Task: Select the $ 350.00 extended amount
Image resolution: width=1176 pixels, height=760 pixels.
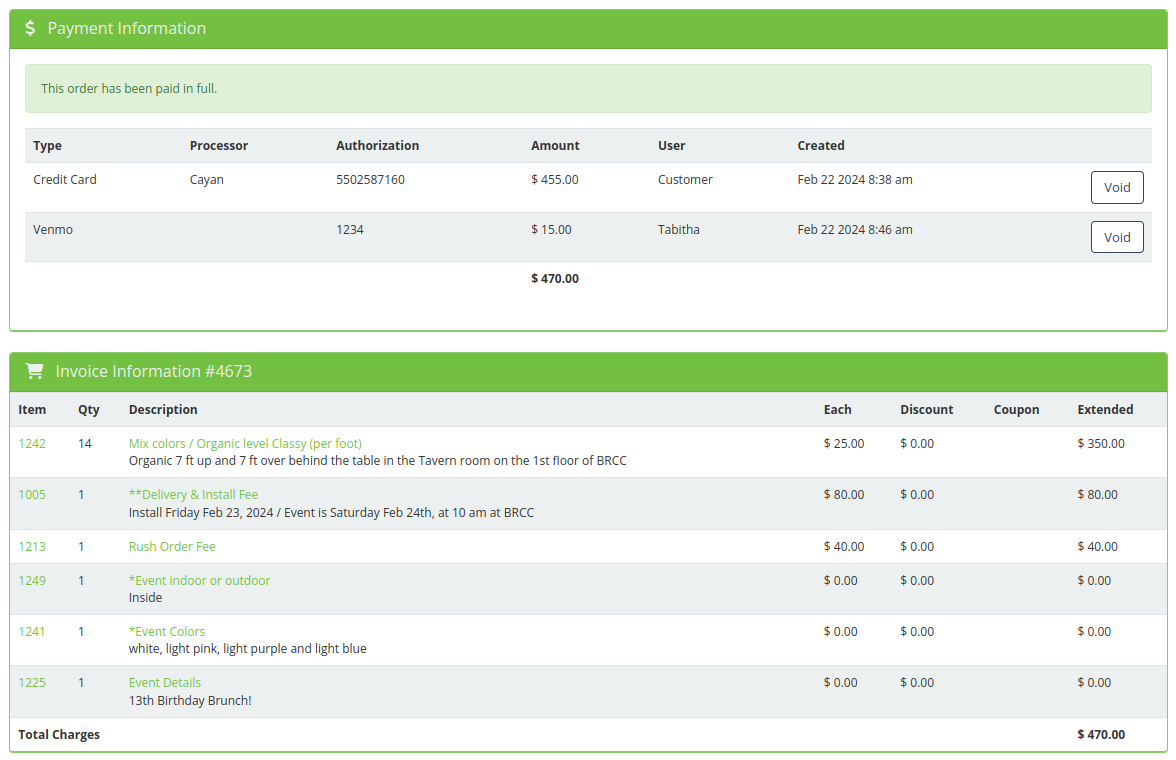Action: (1101, 443)
